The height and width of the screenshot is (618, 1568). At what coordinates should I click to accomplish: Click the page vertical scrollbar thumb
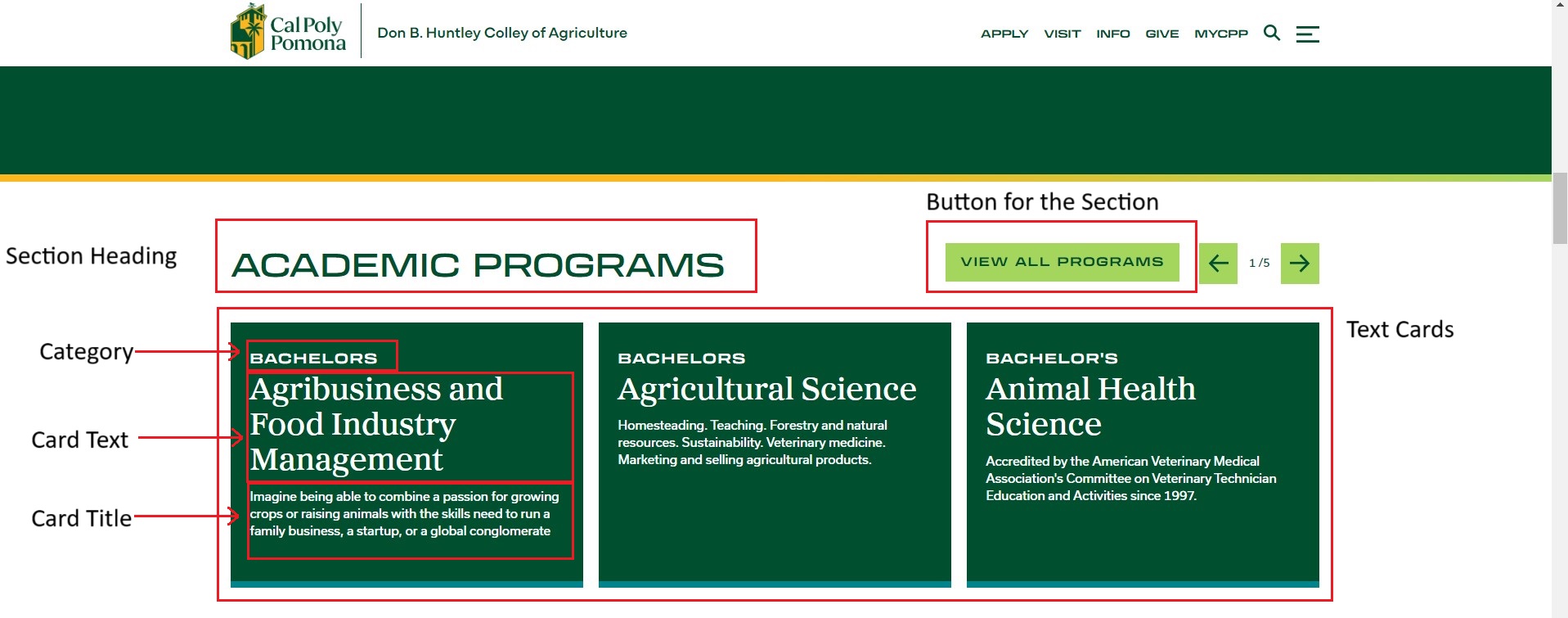[x=1560, y=208]
